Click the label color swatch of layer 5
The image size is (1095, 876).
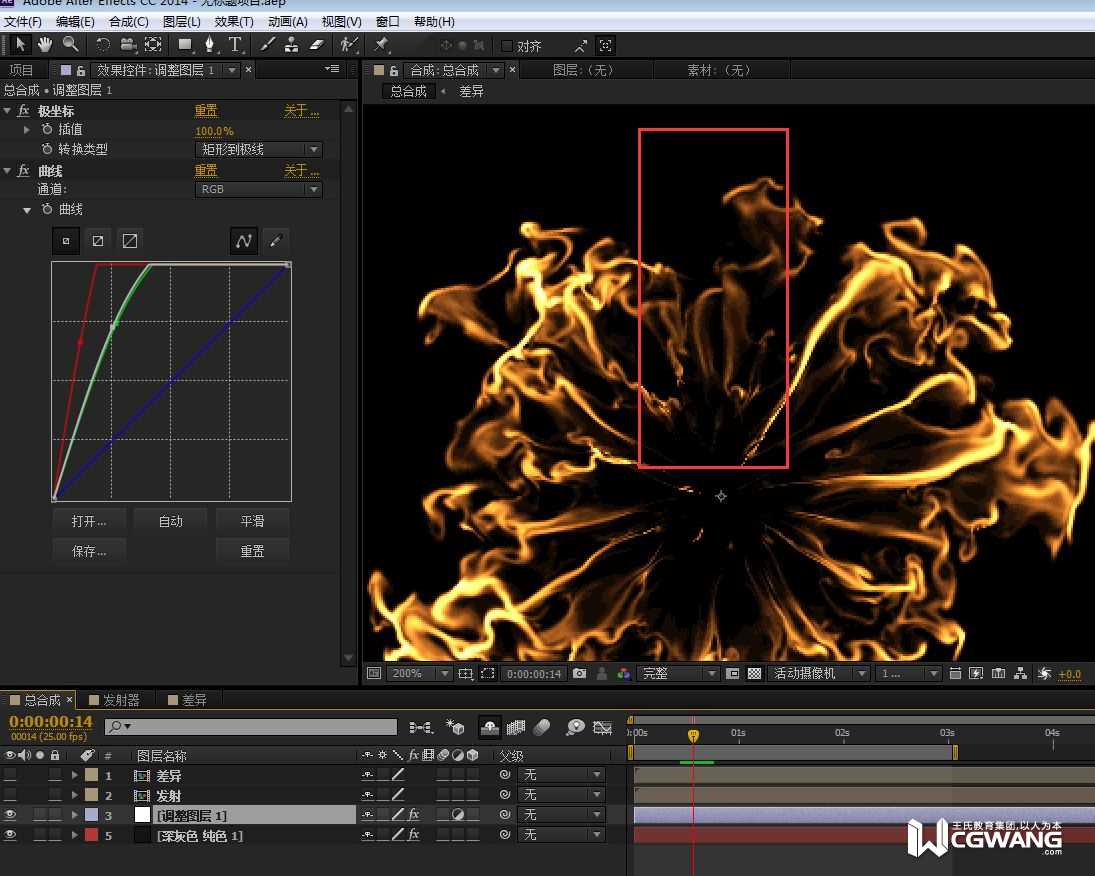click(x=91, y=835)
